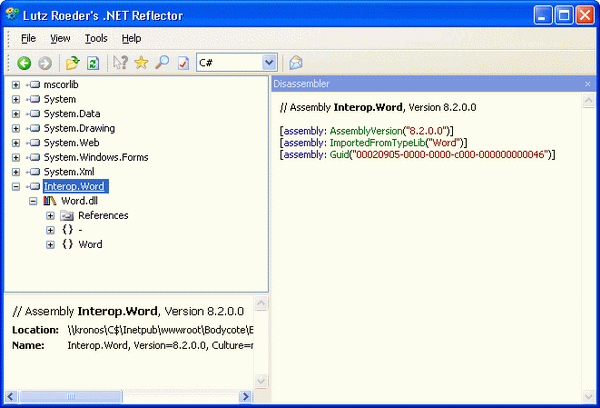Select the References tree item
The image size is (600, 408).
pos(103,215)
